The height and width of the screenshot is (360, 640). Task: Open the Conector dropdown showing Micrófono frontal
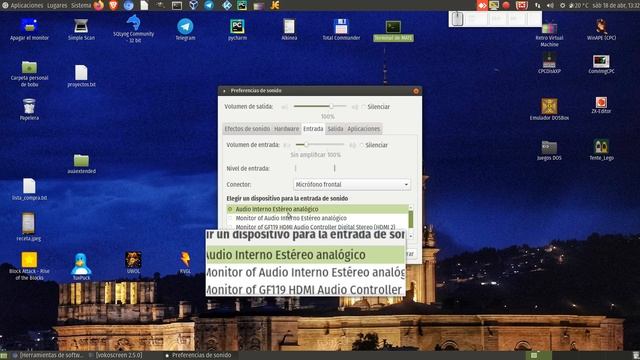(352, 184)
